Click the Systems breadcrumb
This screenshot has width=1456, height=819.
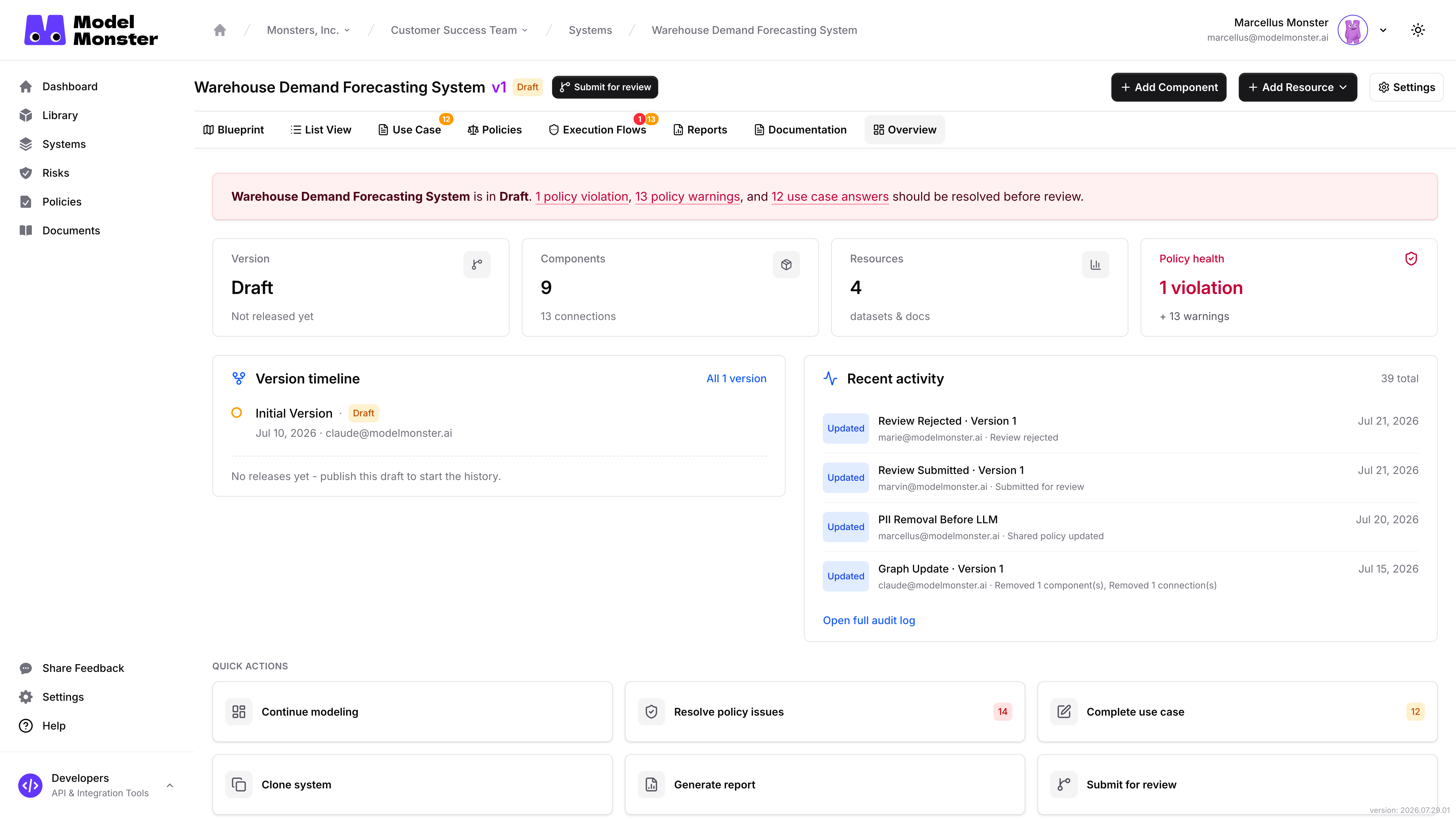pyautogui.click(x=590, y=30)
